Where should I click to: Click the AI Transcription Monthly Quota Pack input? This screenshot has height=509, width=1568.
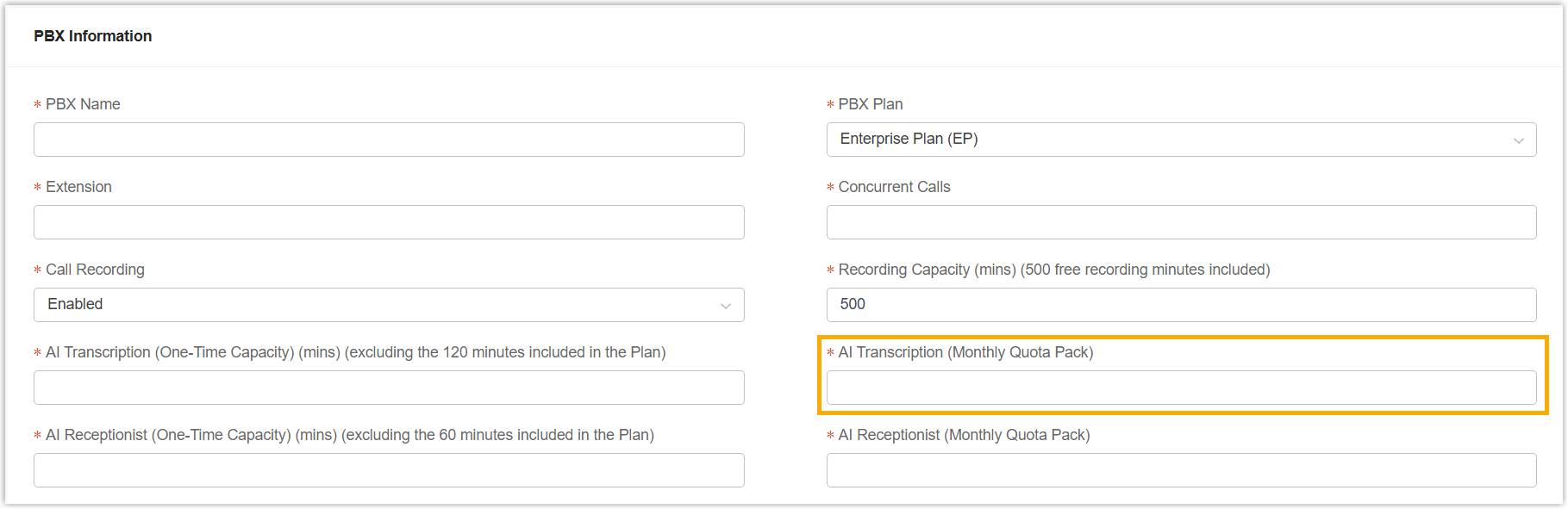1181,388
